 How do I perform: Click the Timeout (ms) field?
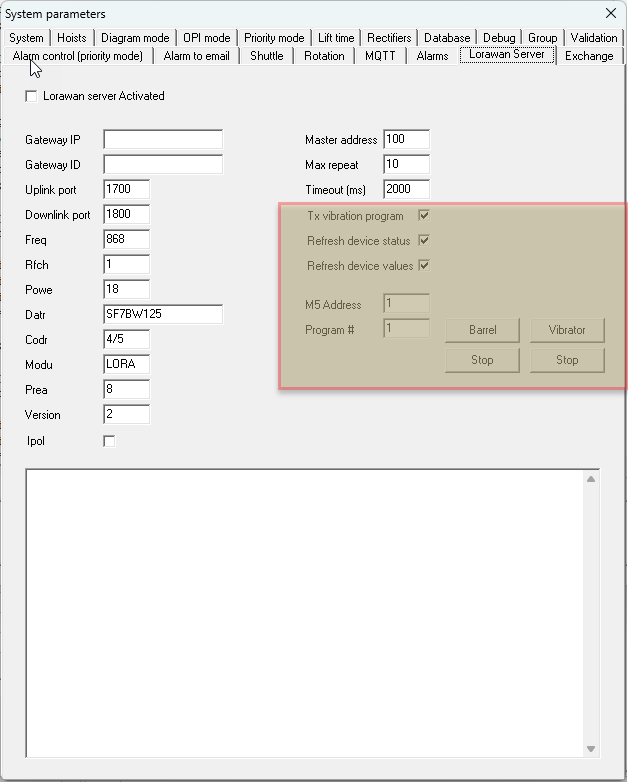click(x=407, y=189)
